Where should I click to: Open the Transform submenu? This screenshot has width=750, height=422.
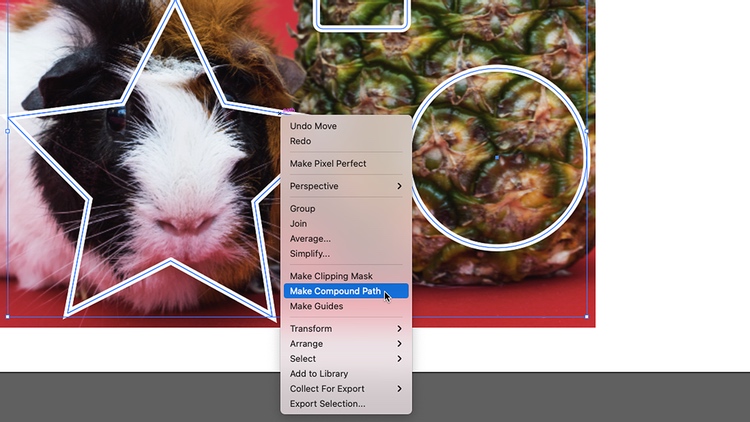point(346,329)
